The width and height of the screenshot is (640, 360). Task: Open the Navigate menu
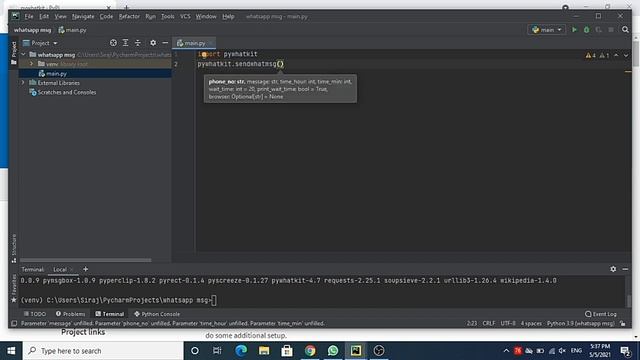83,17
